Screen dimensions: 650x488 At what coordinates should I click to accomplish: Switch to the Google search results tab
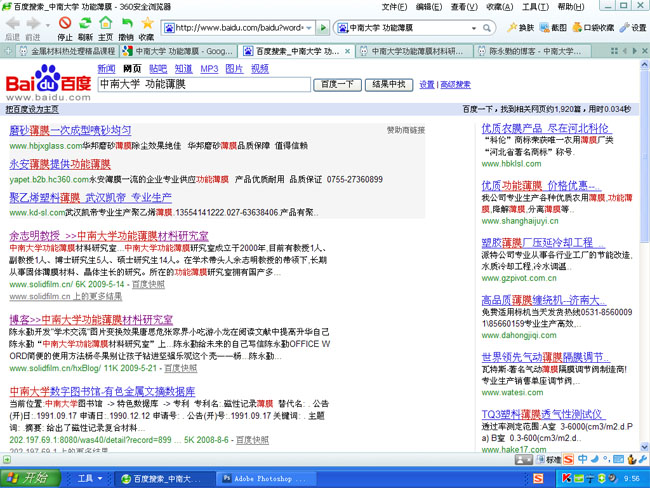click(x=179, y=51)
